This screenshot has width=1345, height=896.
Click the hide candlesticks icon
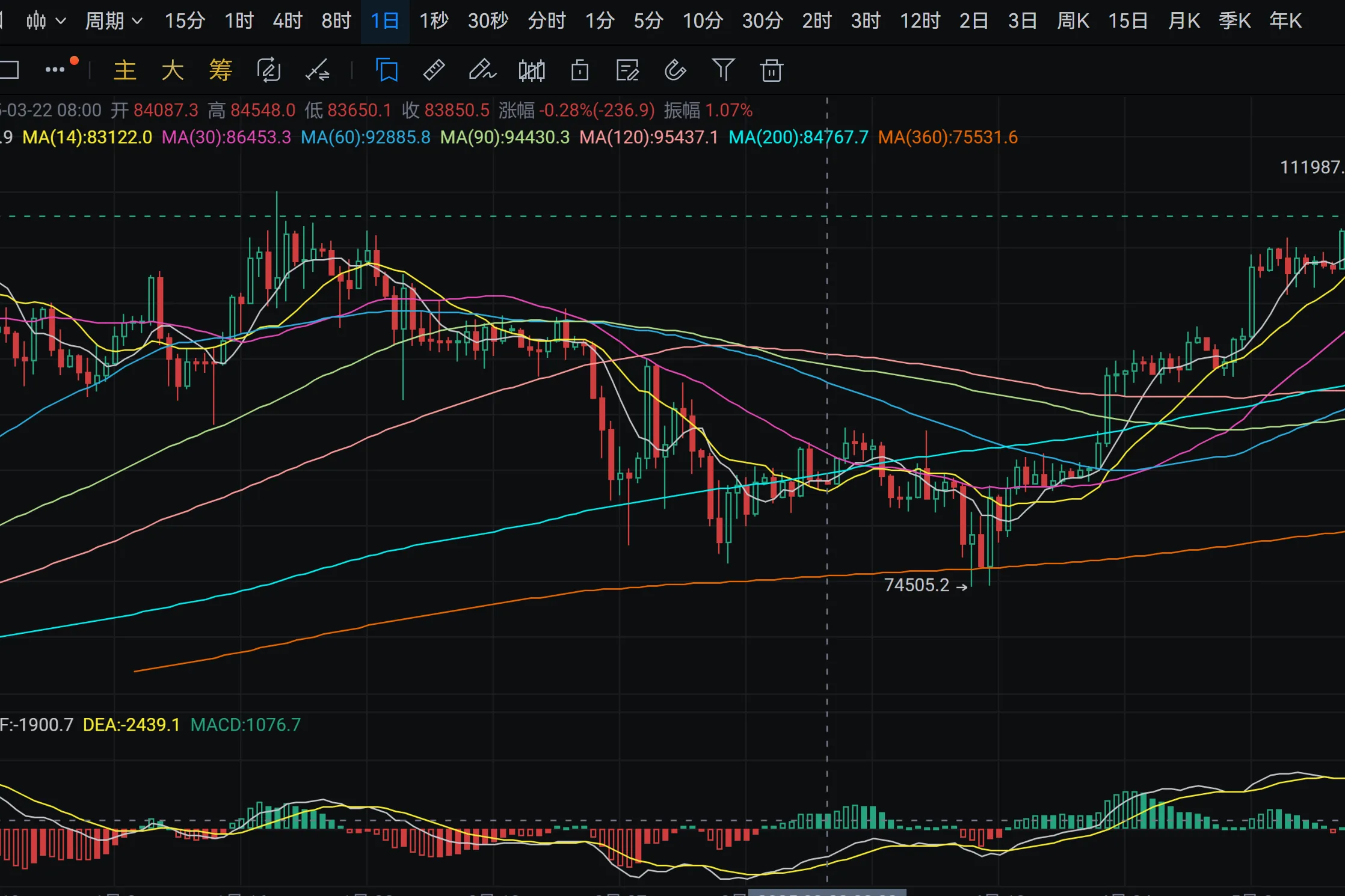pos(532,70)
